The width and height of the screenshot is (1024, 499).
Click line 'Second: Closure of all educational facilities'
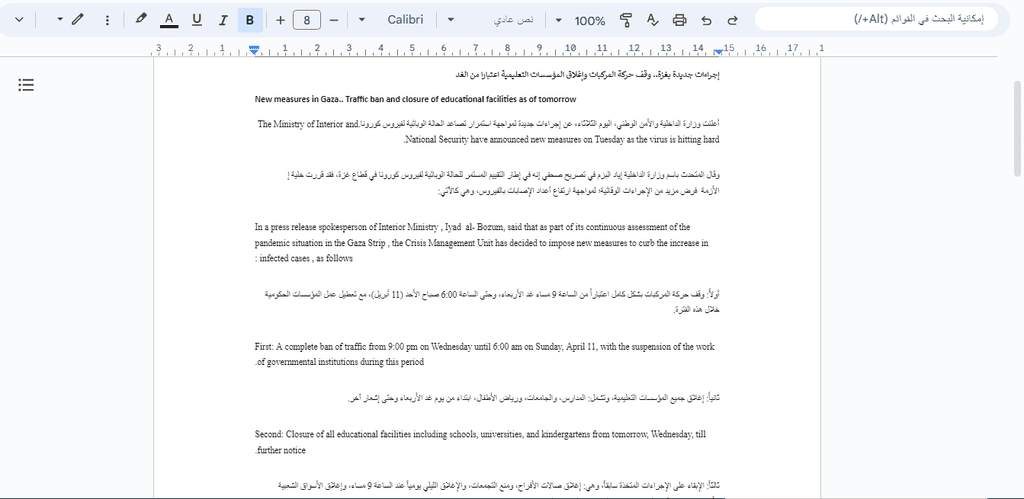480,434
